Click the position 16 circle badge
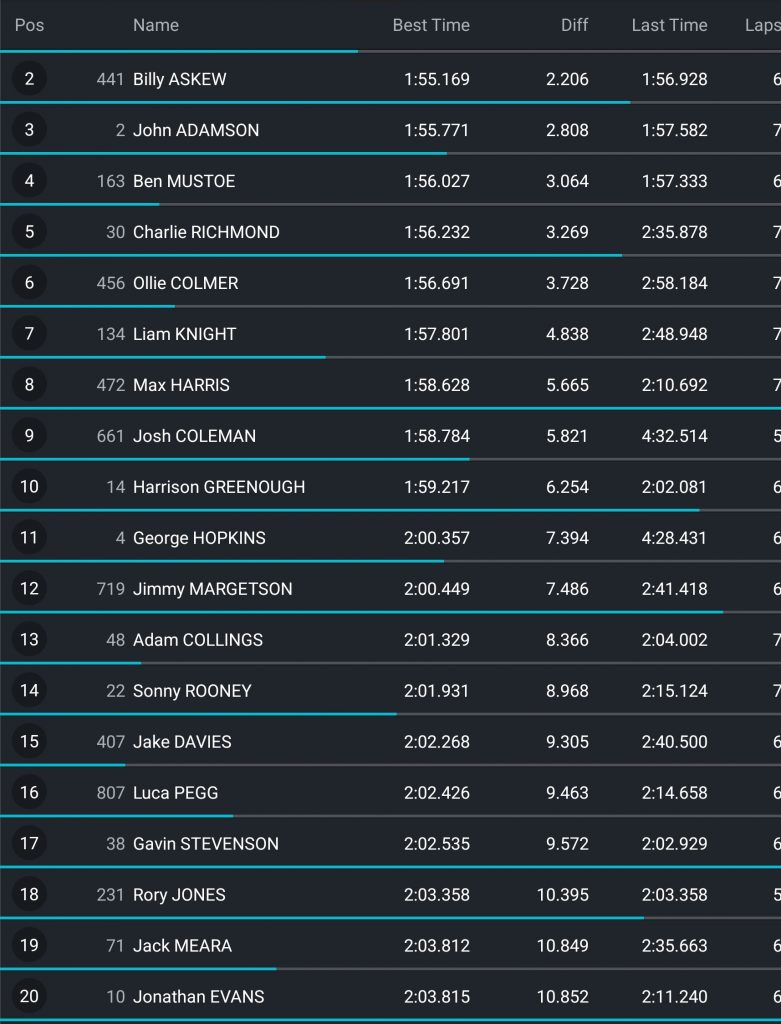Image resolution: width=781 pixels, height=1024 pixels. click(29, 793)
